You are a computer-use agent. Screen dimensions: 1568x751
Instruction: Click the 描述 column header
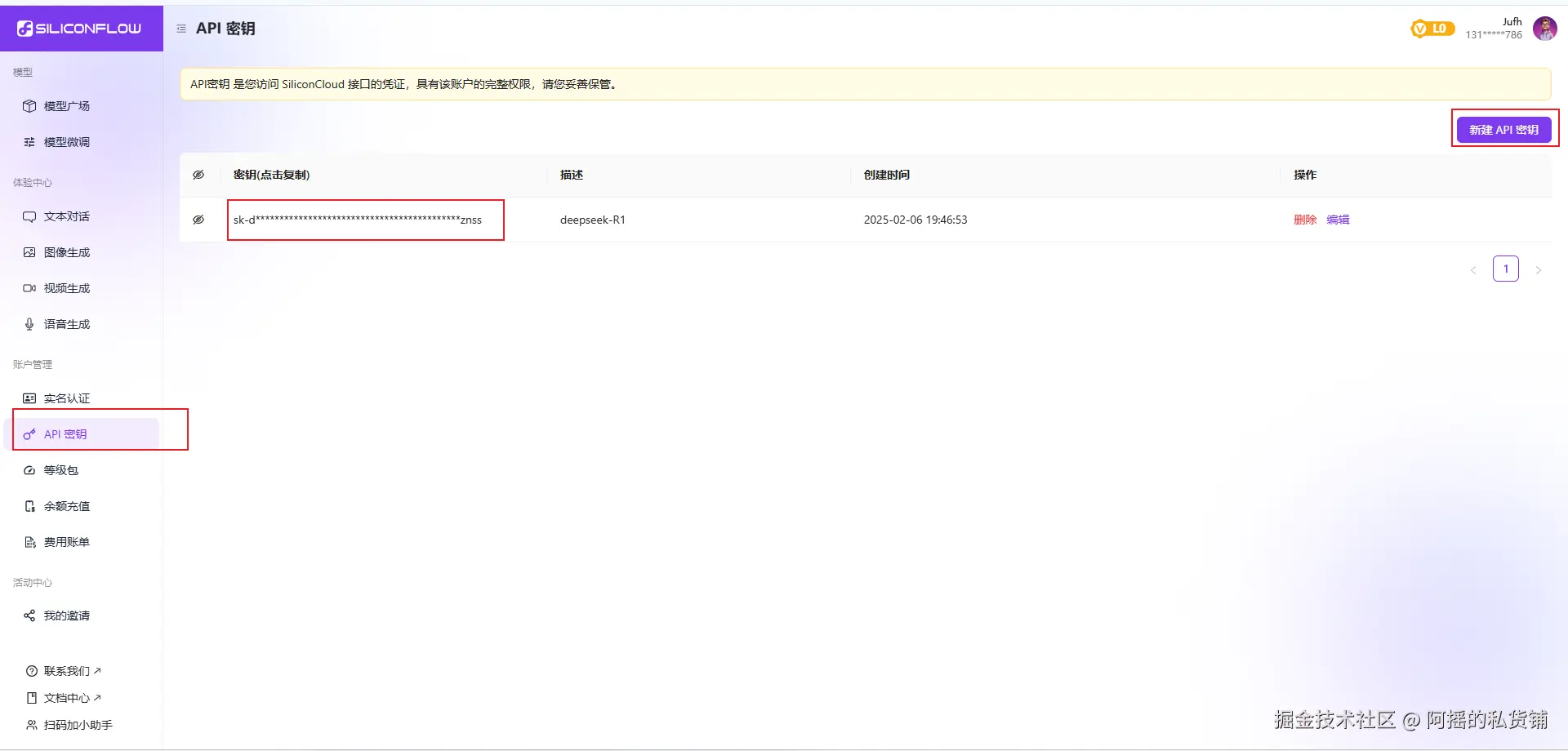[572, 175]
